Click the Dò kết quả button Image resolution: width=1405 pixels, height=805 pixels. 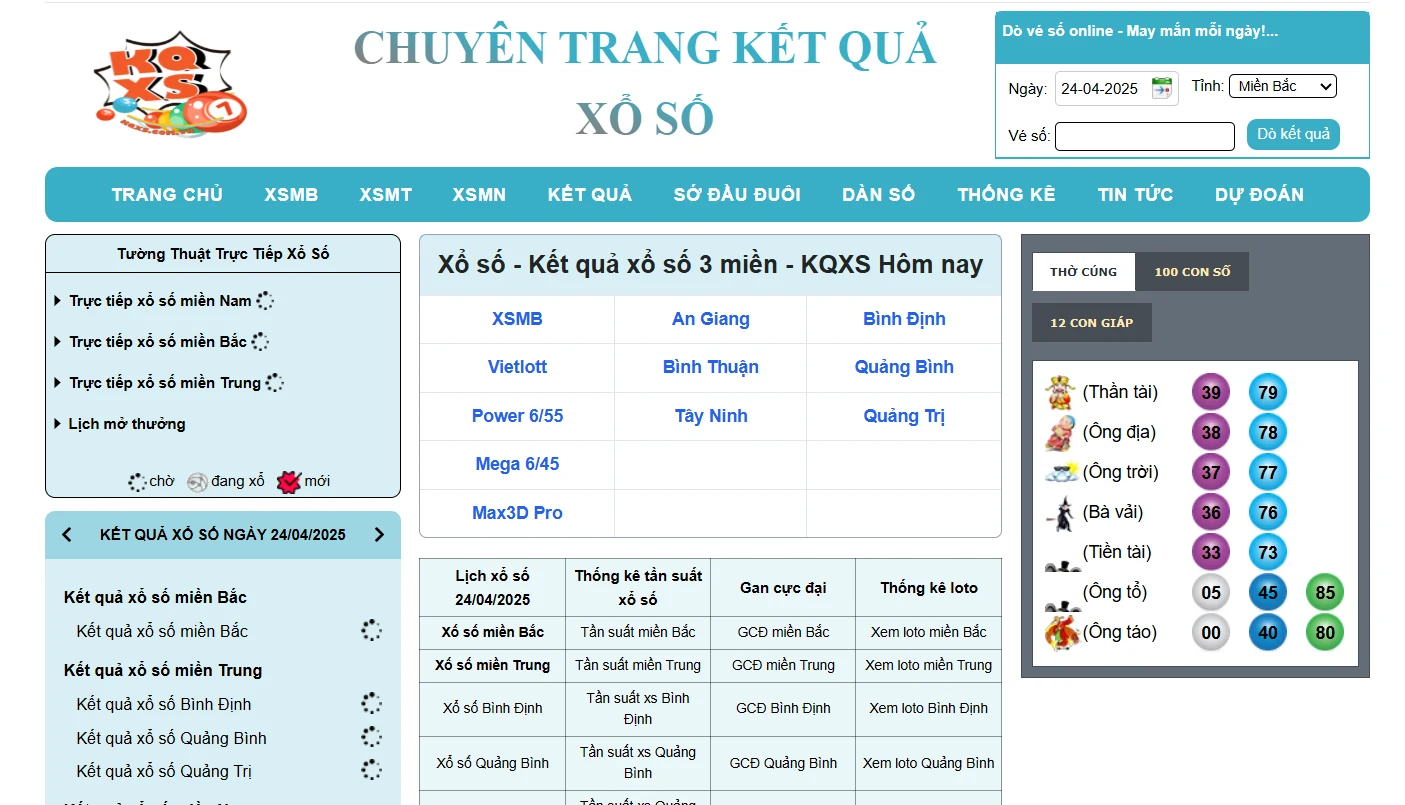(1293, 134)
